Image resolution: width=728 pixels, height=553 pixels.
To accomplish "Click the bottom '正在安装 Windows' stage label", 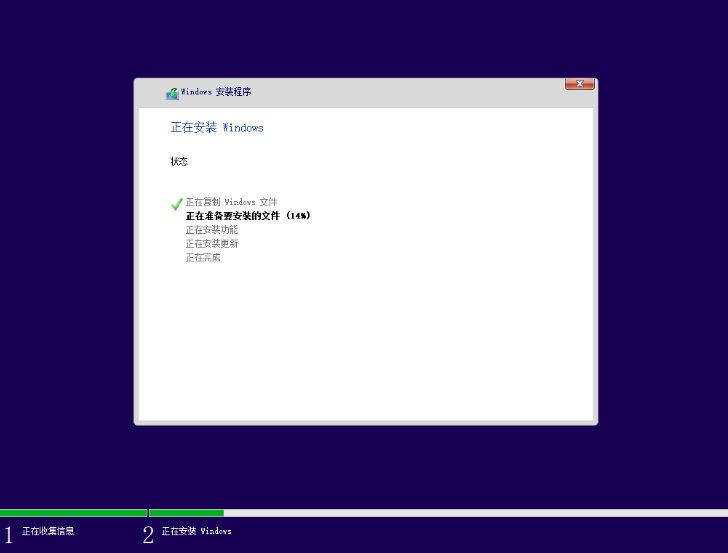I will (196, 531).
